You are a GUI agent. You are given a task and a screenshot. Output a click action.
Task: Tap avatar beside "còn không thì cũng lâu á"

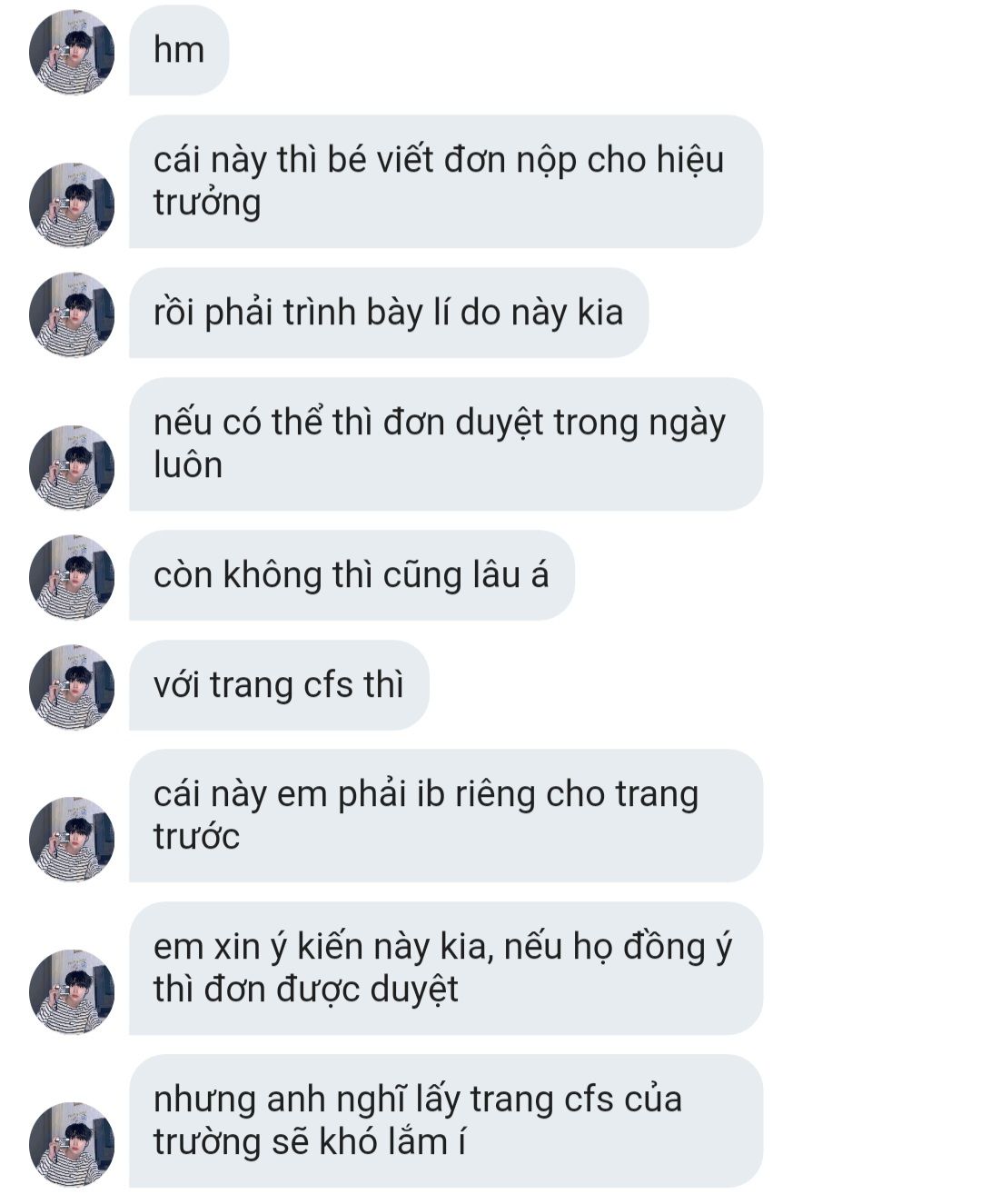[72, 577]
